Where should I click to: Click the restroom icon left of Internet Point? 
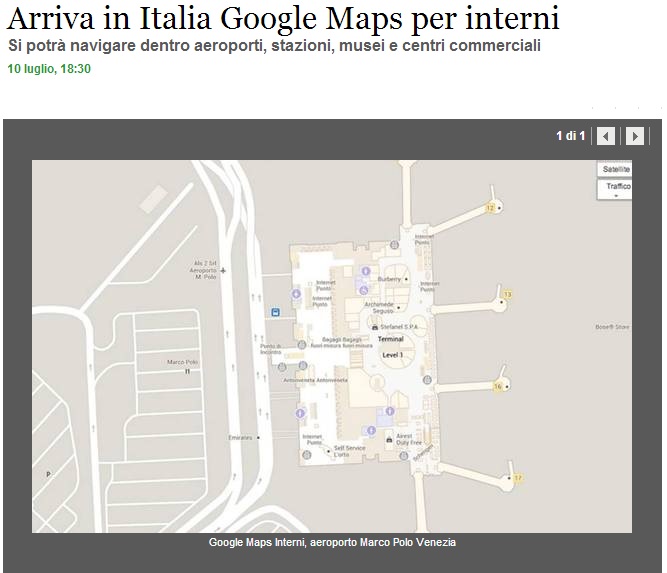[296, 294]
